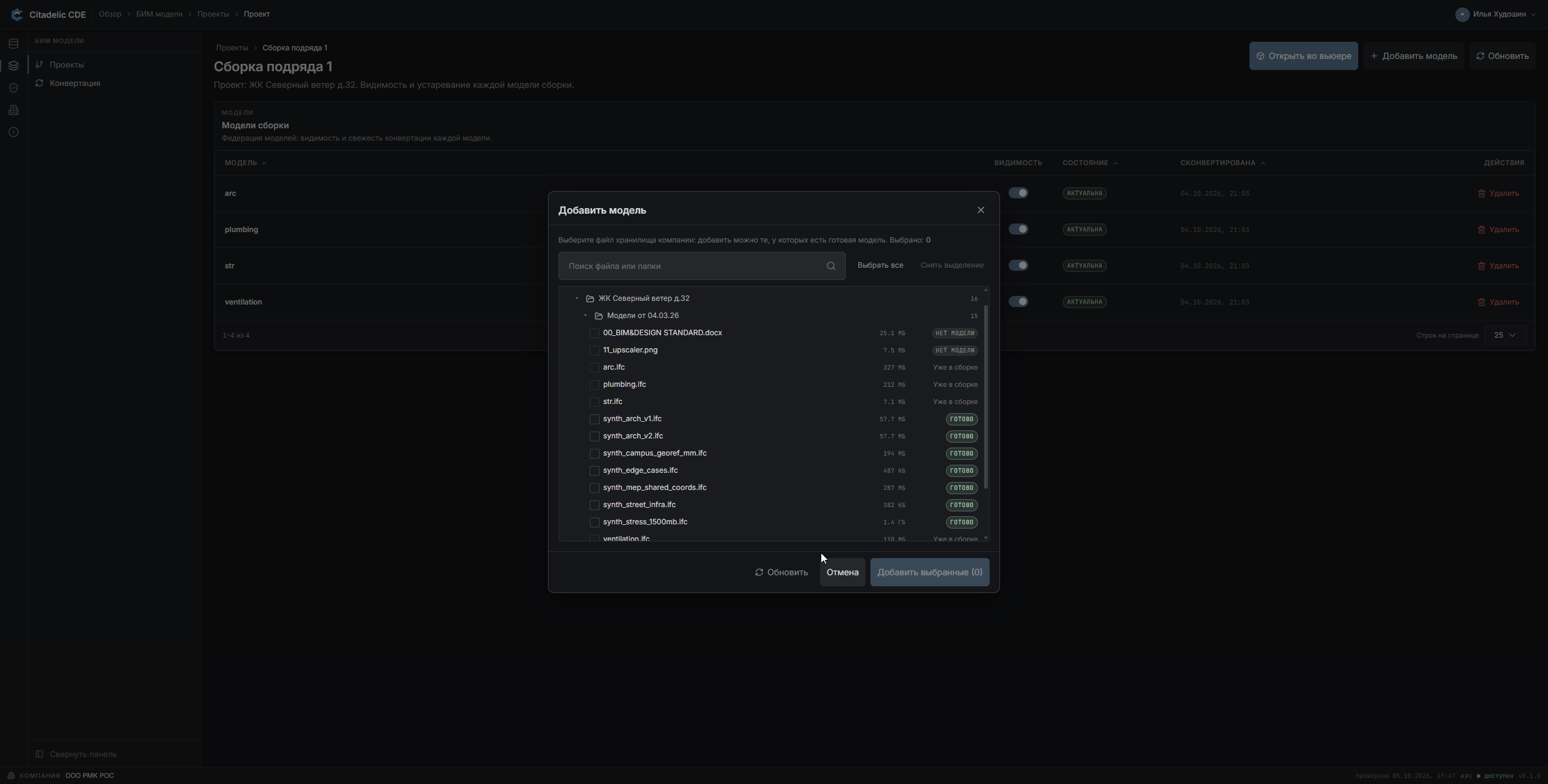
Task: Open the company building sidebar icon
Action: pyautogui.click(x=14, y=110)
